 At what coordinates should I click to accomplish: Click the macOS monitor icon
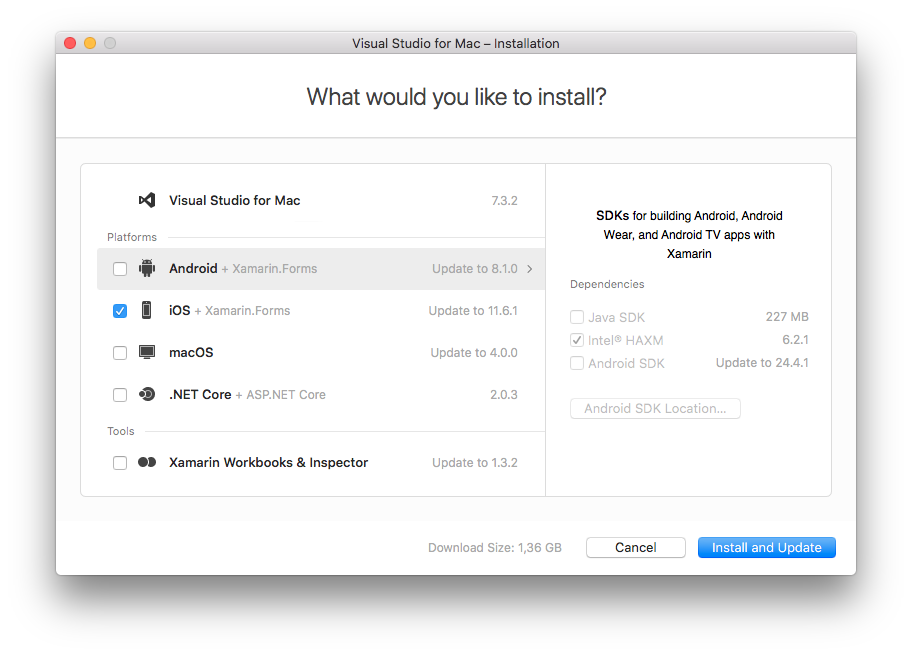tap(147, 352)
